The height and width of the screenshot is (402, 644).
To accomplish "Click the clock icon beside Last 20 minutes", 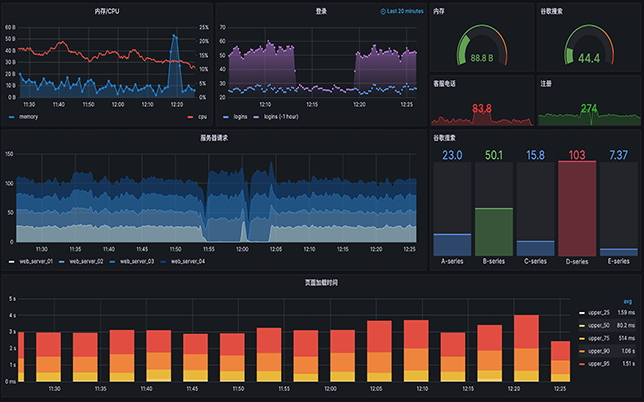I will 384,12.
